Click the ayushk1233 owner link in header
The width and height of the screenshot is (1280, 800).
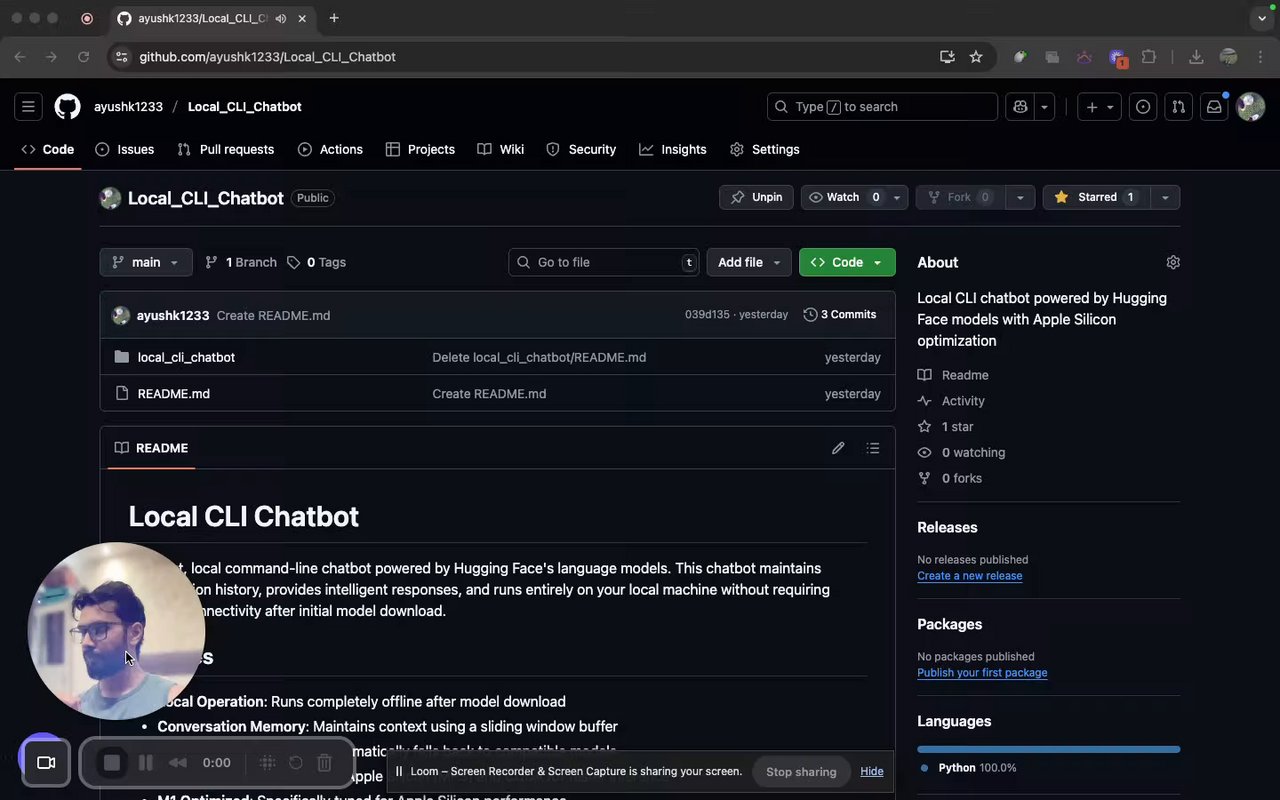(x=128, y=107)
